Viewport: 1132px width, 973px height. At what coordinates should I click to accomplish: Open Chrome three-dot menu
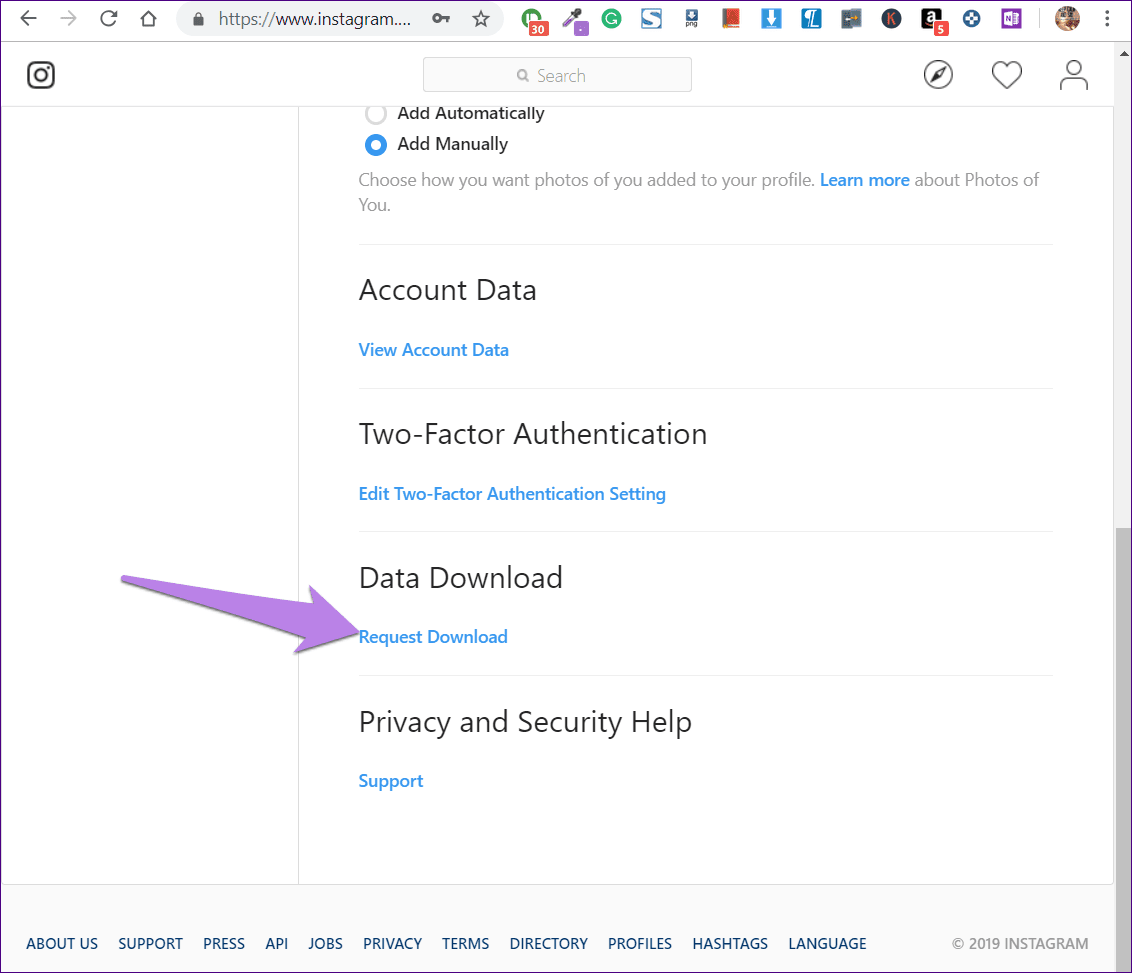[1107, 19]
